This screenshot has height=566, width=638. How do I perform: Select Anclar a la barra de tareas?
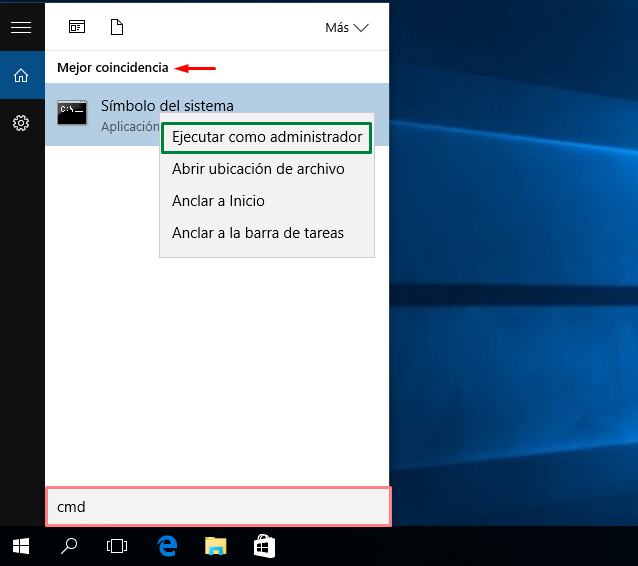[x=258, y=233]
